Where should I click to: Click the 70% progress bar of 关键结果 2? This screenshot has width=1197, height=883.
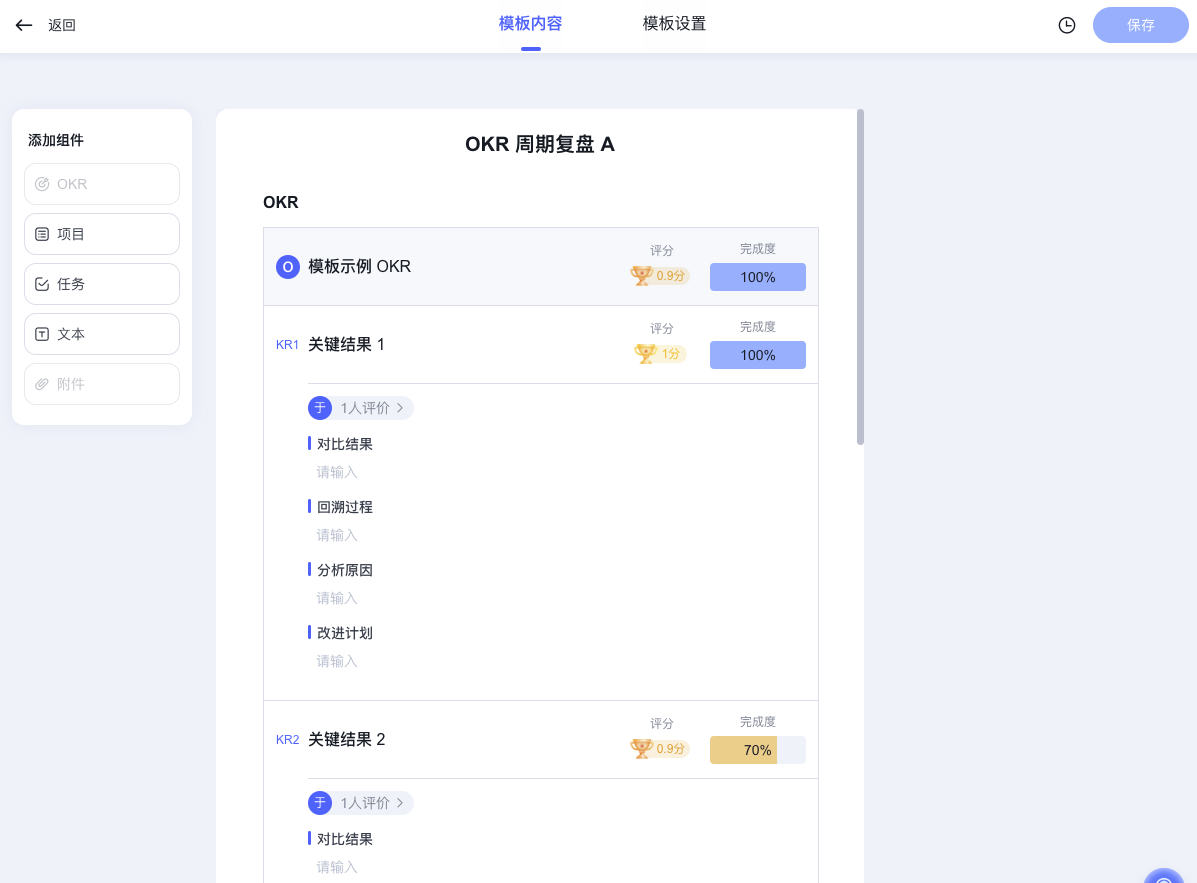(757, 750)
